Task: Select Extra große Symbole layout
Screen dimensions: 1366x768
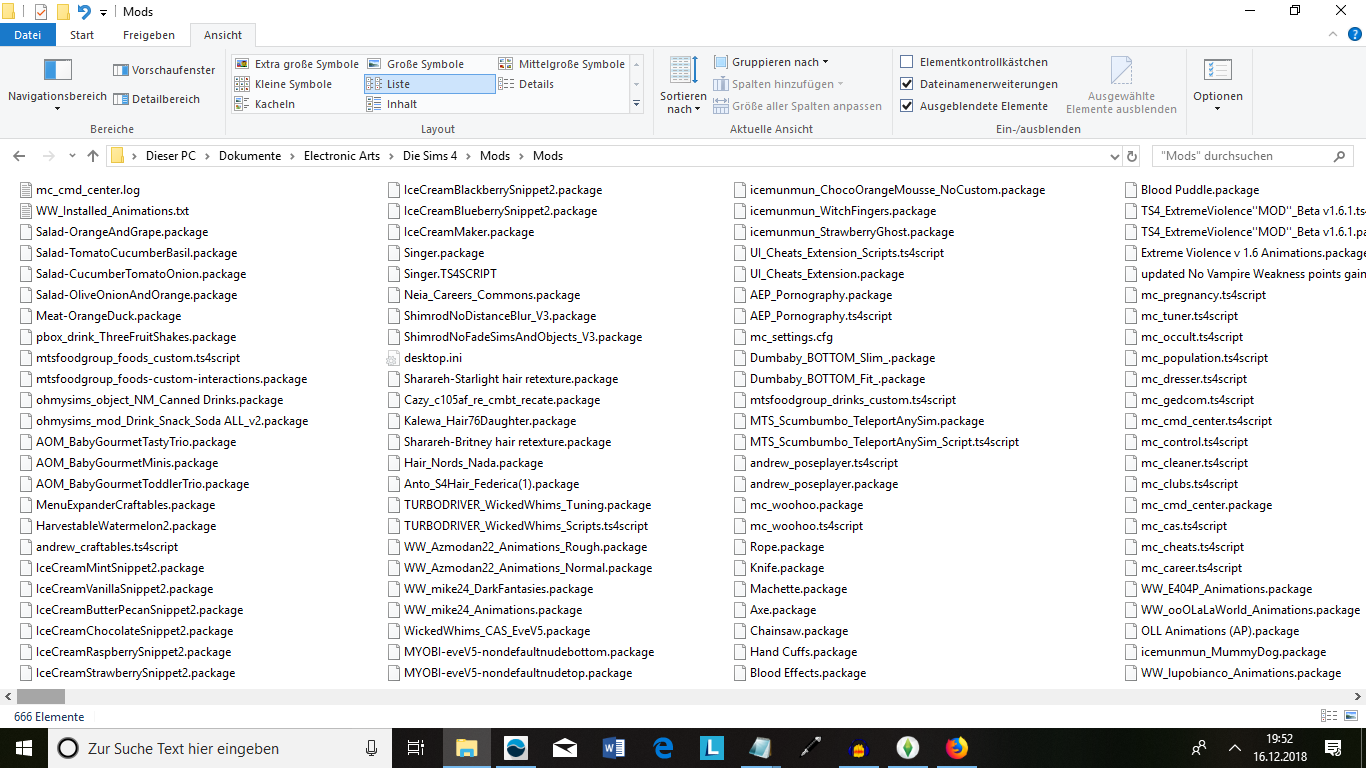Action: pyautogui.click(x=296, y=64)
